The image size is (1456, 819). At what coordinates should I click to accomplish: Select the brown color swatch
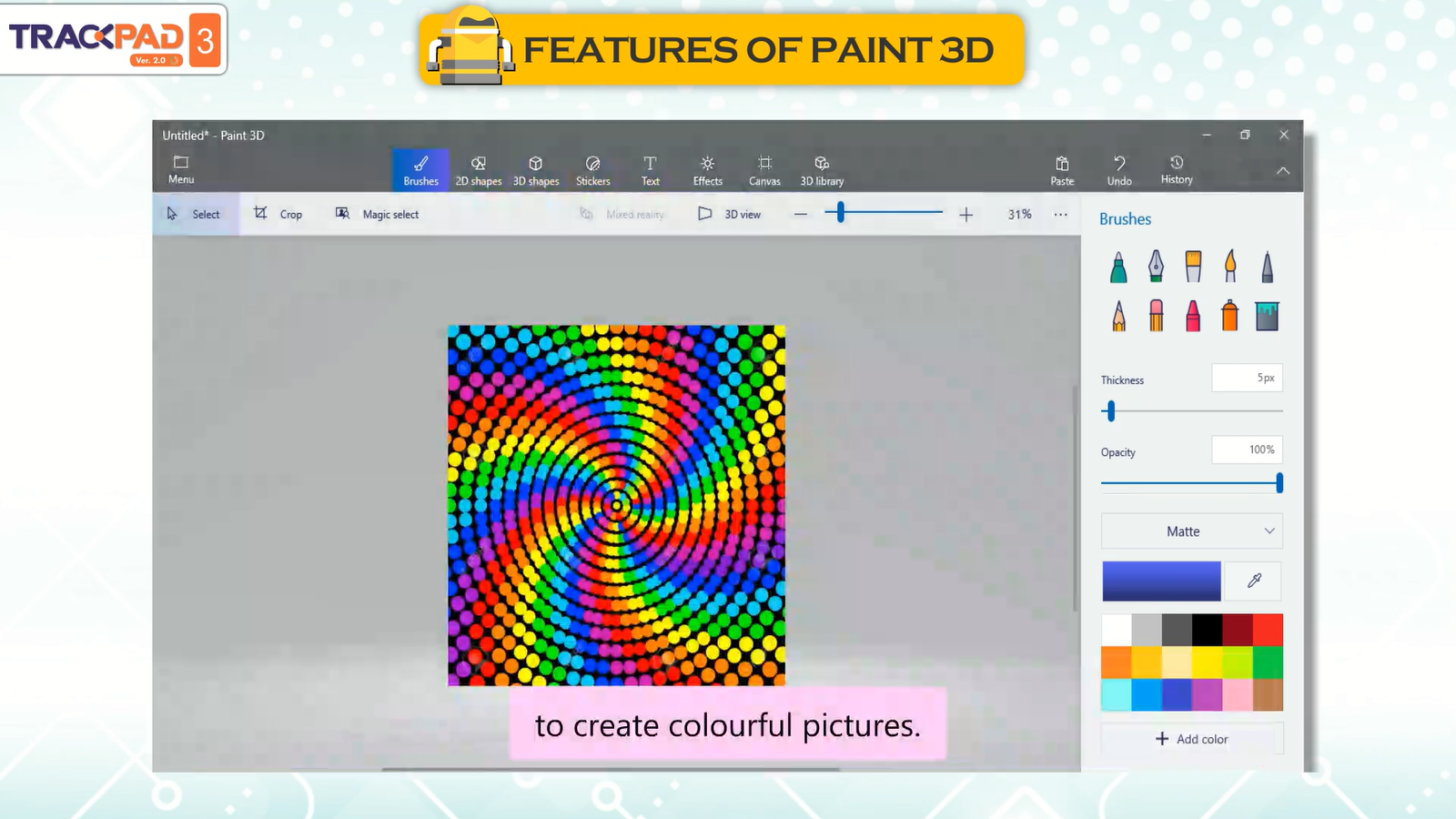pyautogui.click(x=1268, y=694)
